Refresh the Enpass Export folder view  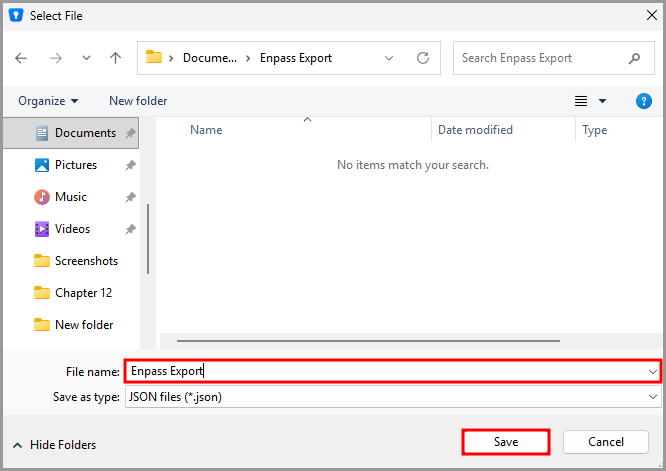[423, 58]
